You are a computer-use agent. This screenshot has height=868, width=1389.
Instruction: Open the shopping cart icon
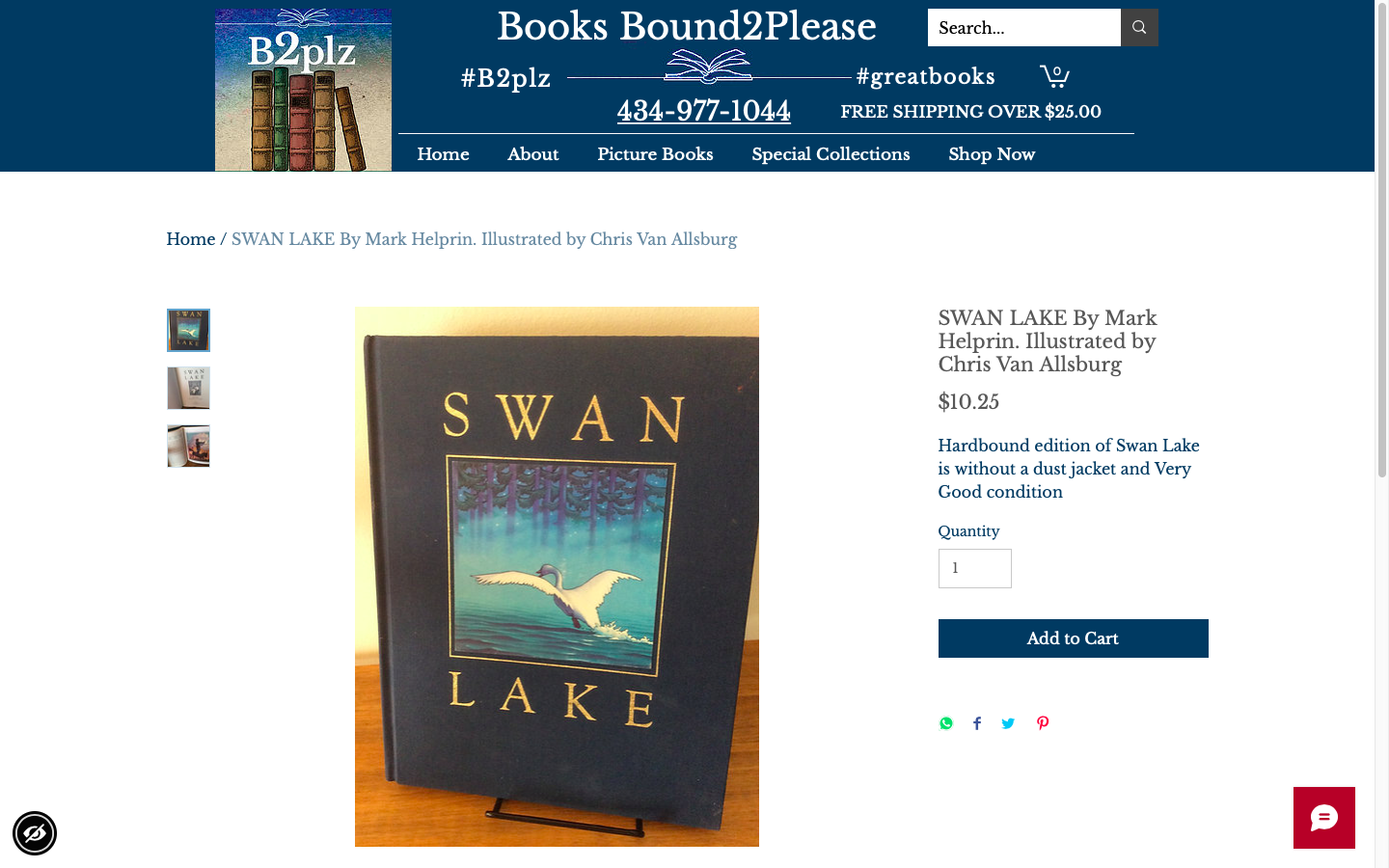(x=1054, y=76)
